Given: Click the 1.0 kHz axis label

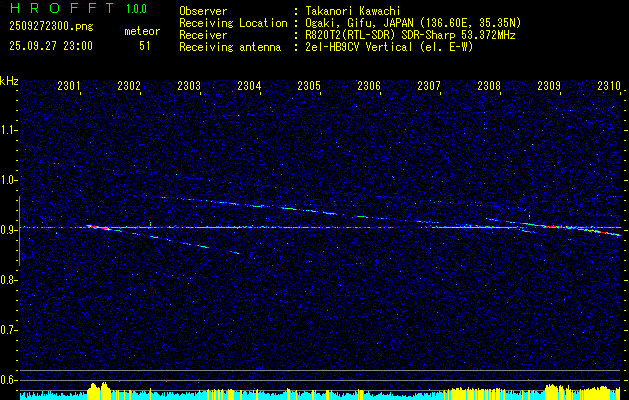Looking at the screenshot, I should [x=9, y=180].
